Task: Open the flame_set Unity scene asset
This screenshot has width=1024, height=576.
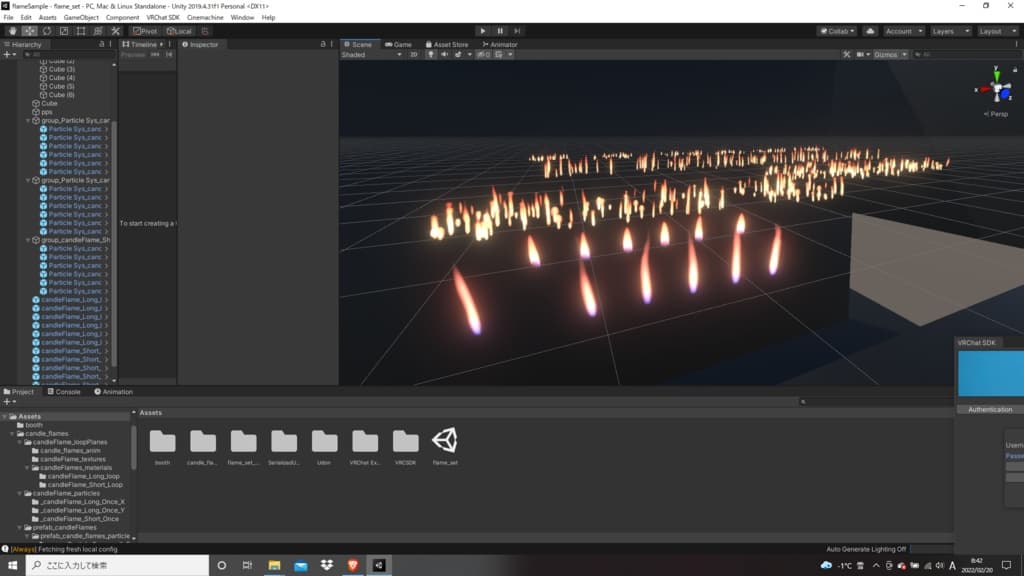Action: 445,441
